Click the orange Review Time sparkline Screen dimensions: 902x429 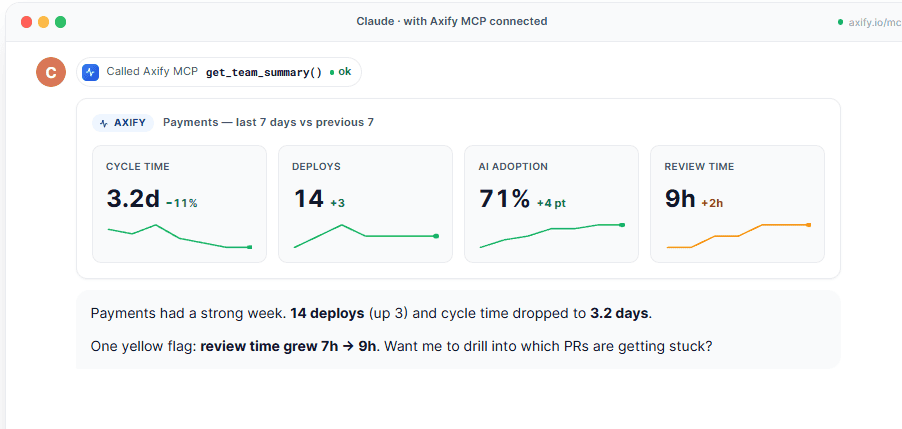[x=738, y=236]
